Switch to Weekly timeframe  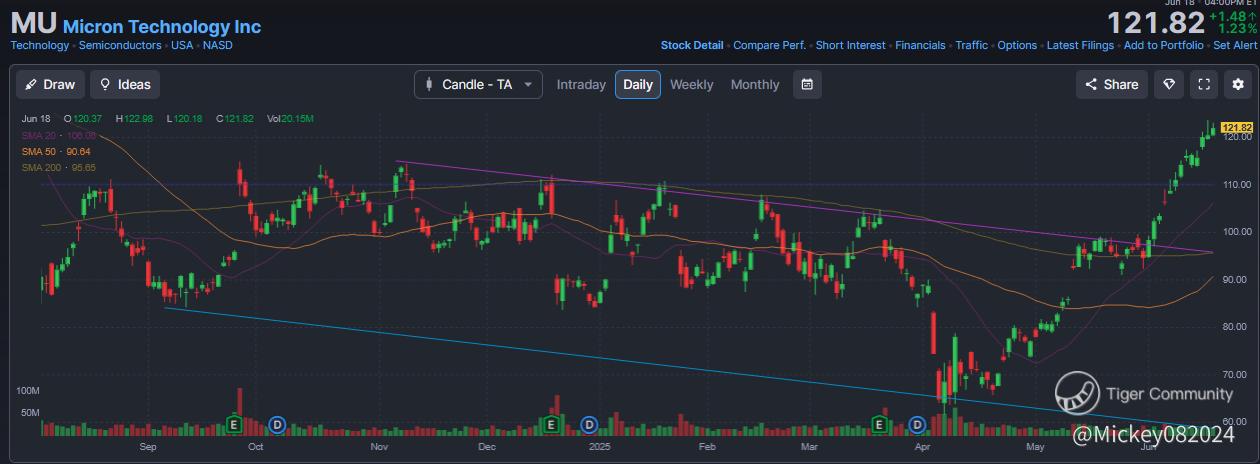click(692, 85)
